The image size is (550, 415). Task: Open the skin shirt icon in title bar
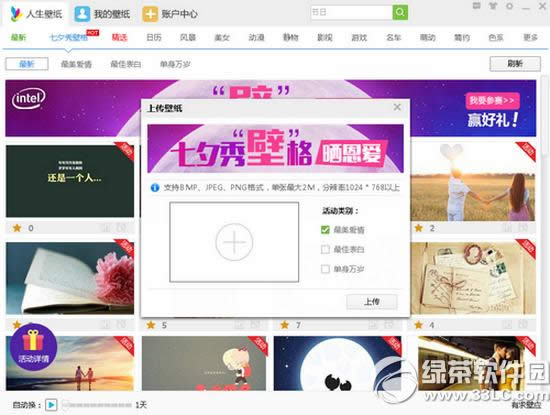click(493, 6)
